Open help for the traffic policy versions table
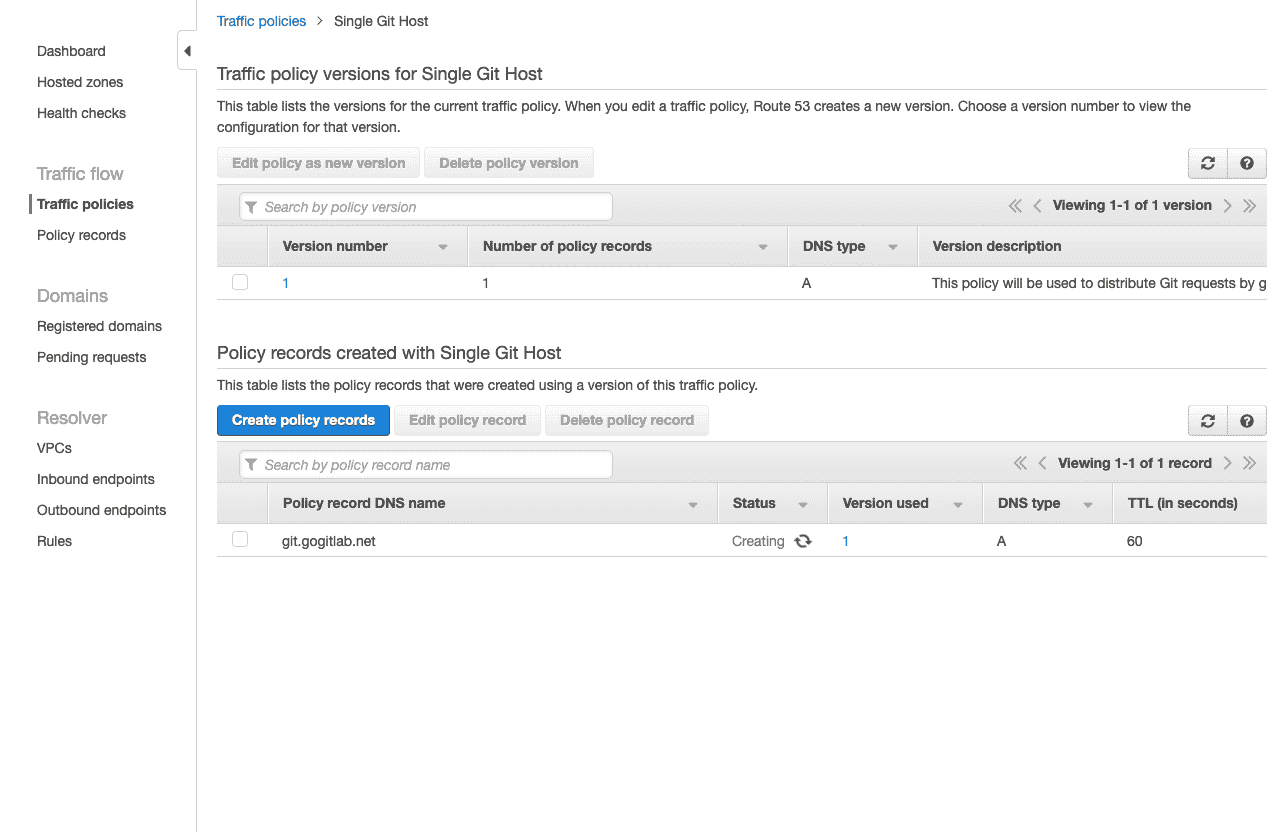 click(x=1246, y=163)
